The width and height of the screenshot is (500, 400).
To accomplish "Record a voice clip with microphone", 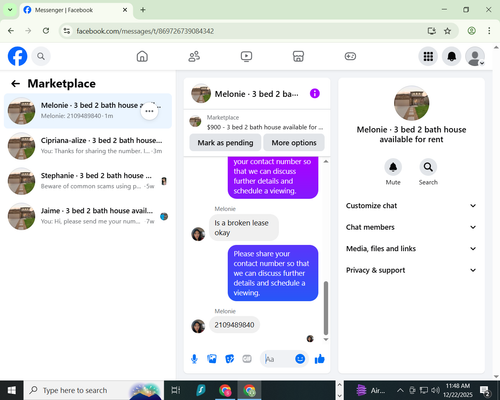I will pos(194,359).
